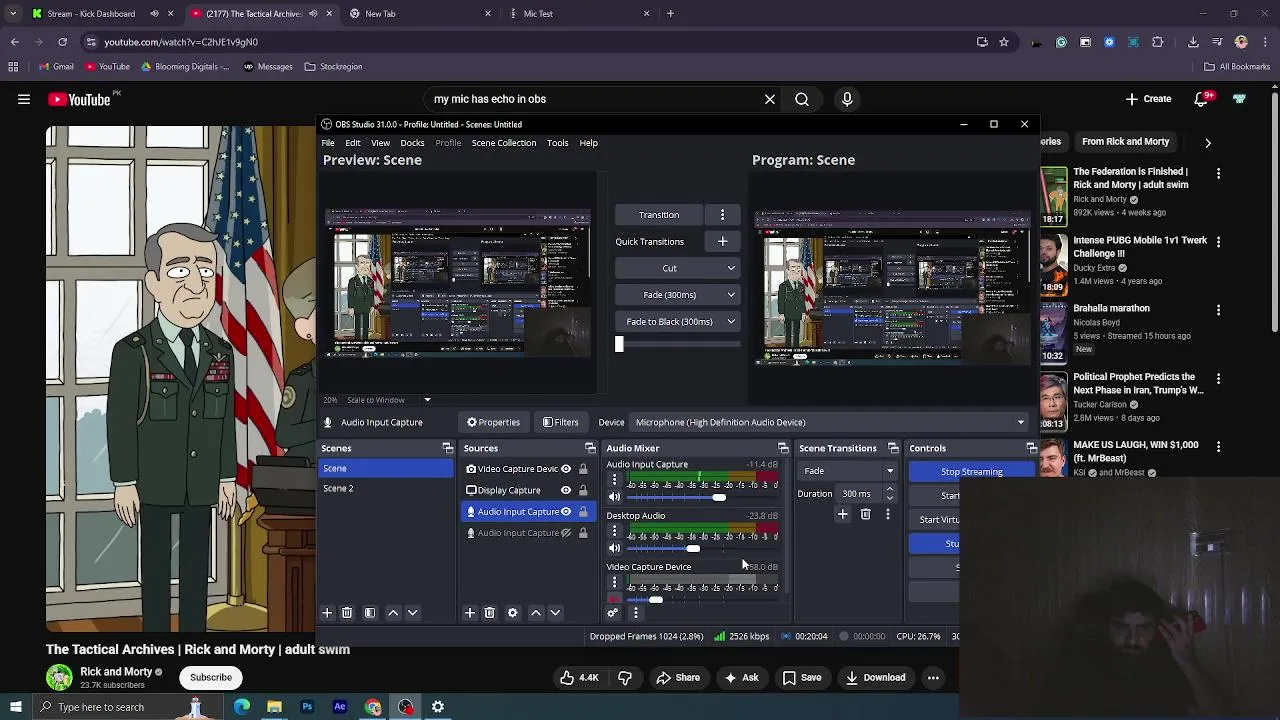Open the OBS Help menu
Image resolution: width=1280 pixels, height=720 pixels.
[588, 143]
